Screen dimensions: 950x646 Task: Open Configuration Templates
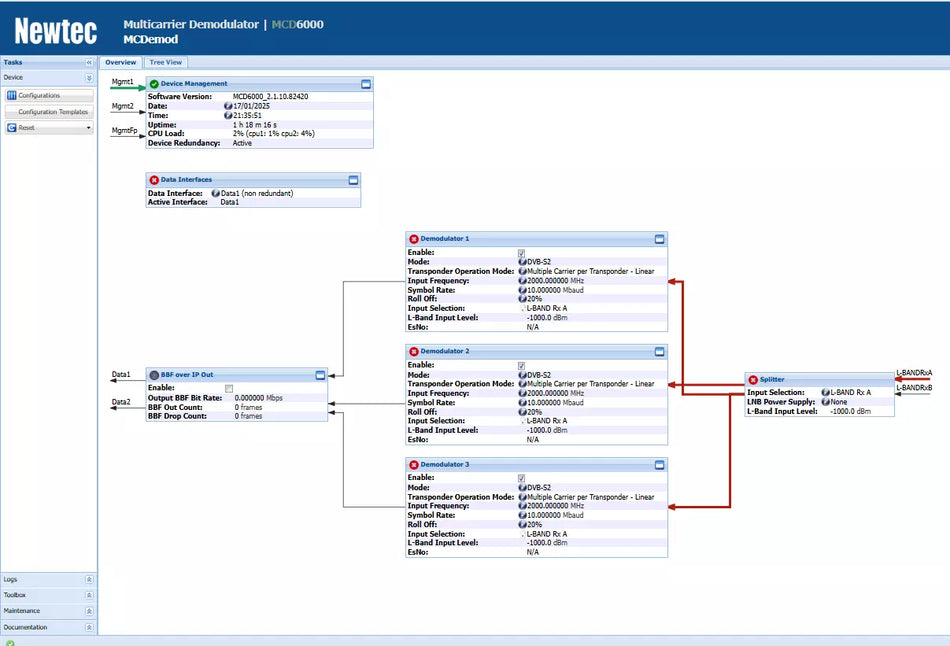coord(49,112)
